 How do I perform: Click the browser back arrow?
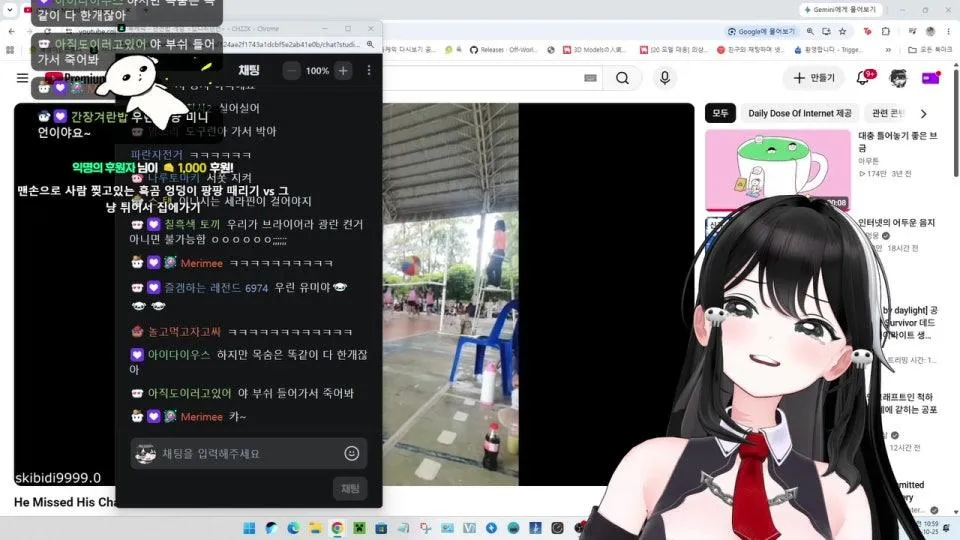click(x=12, y=31)
